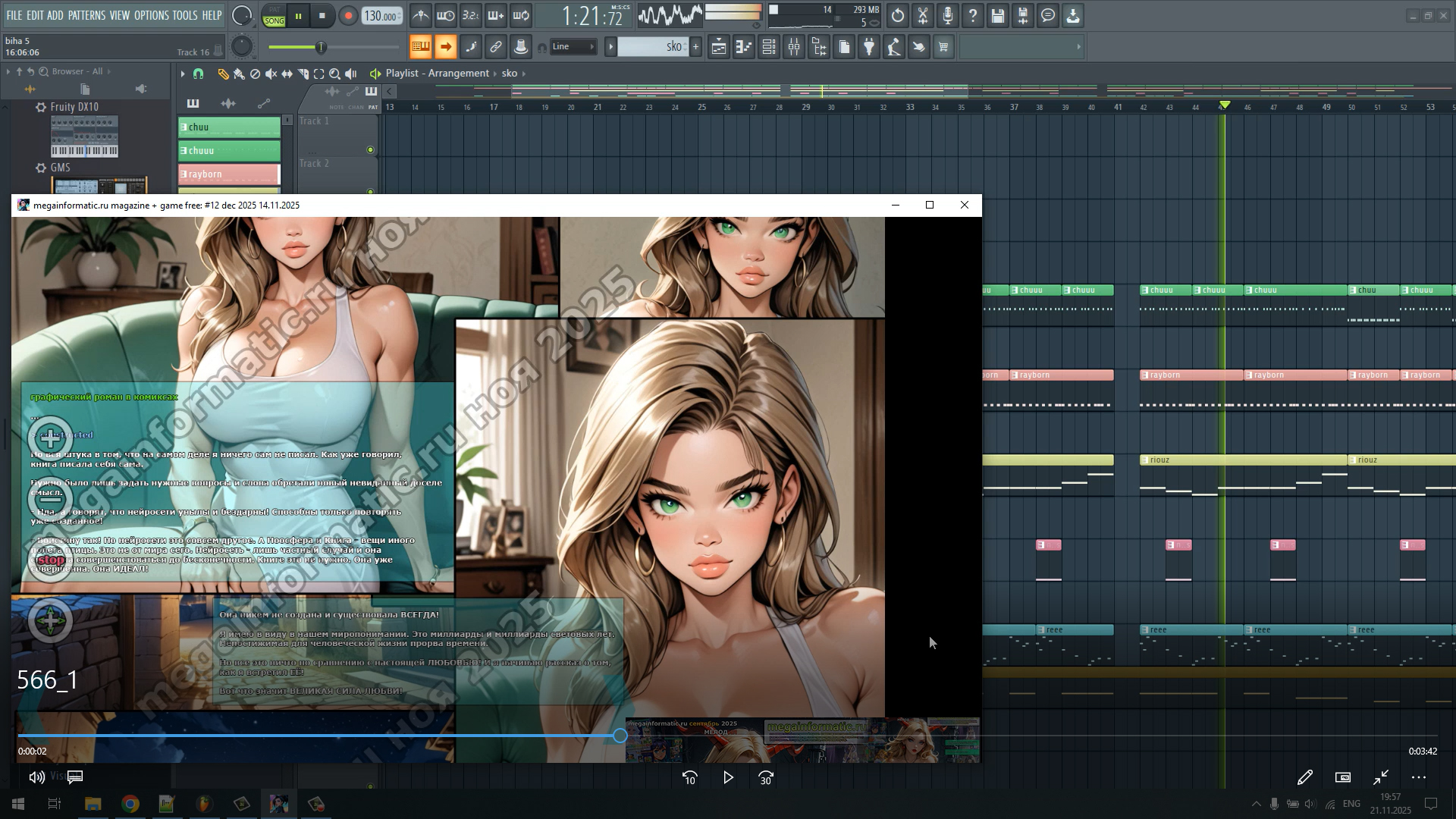Toggle the playlist magnet snap
1456x819 pixels.
coord(199,74)
